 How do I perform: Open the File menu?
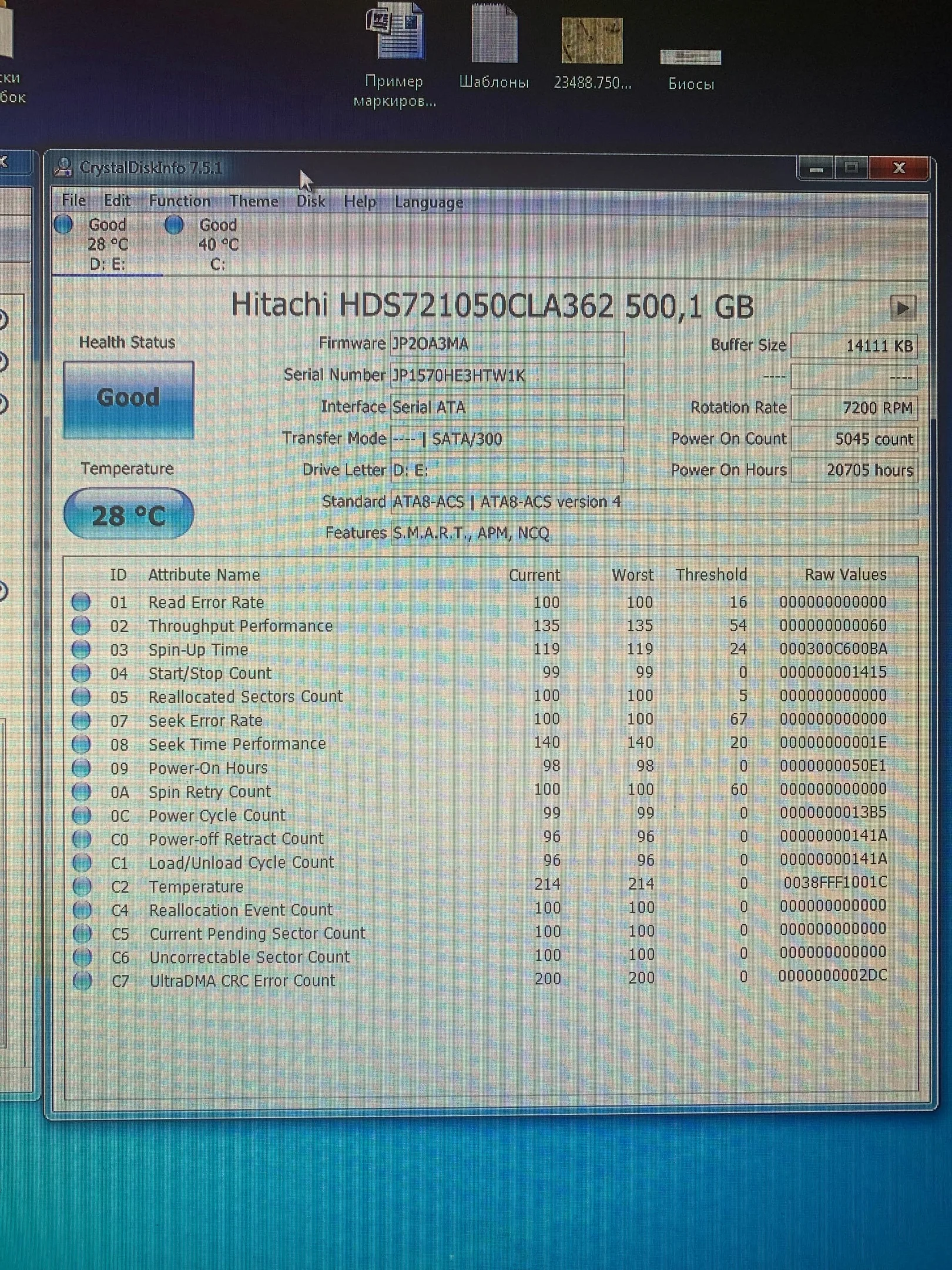[x=73, y=200]
